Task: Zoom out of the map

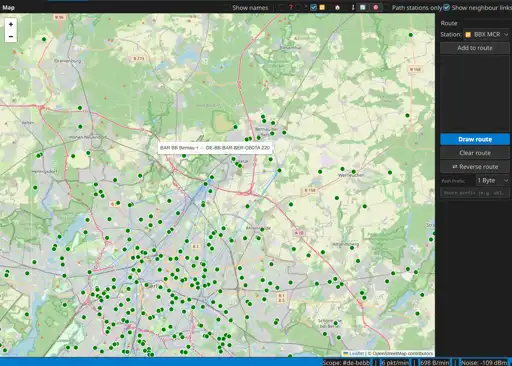Action: click(11, 36)
